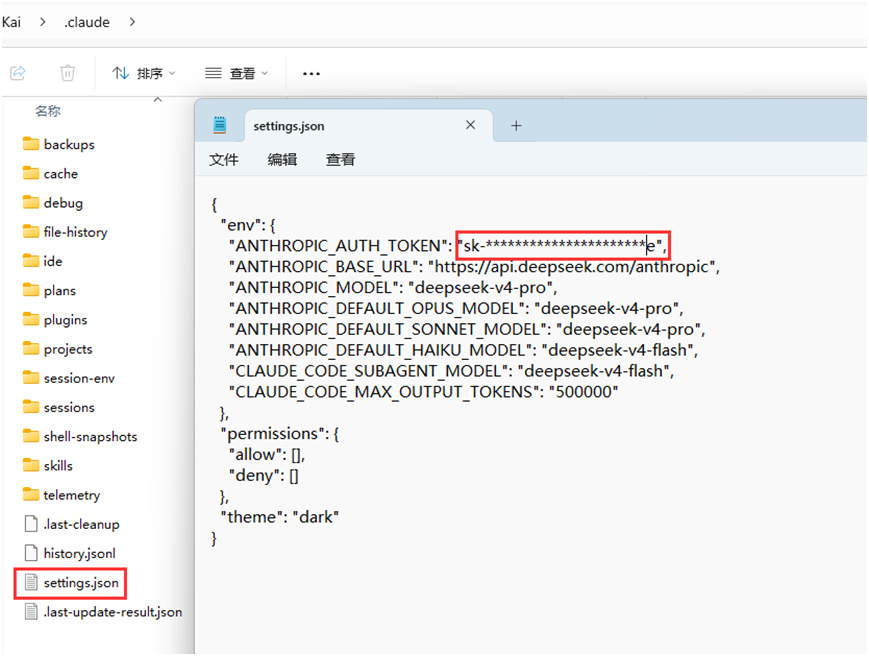Click the Notepad app icon
This screenshot has height=656, width=869.
(219, 125)
